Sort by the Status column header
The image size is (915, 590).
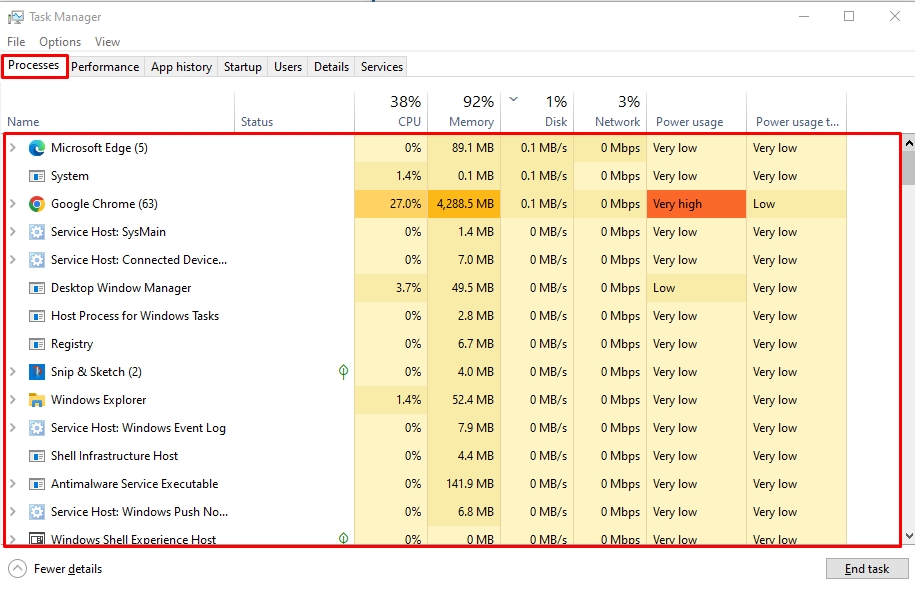click(294, 112)
